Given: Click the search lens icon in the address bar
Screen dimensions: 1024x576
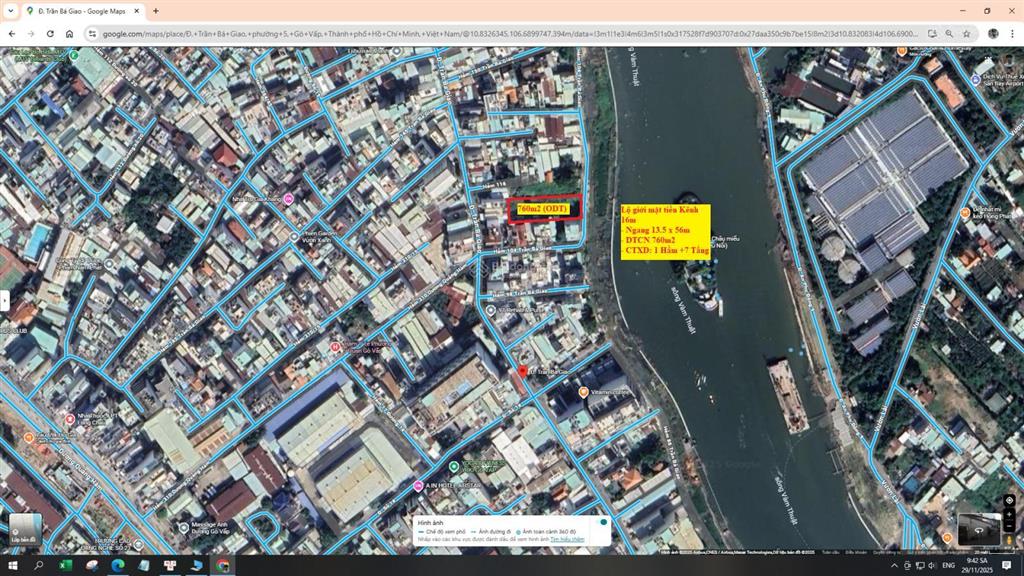Looking at the screenshot, I should [951, 33].
